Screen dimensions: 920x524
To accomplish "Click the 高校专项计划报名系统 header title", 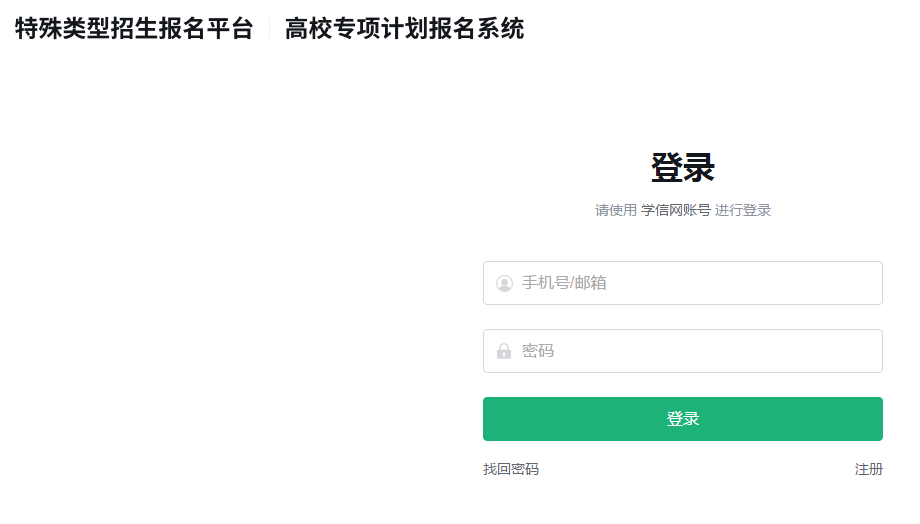I will (x=404, y=29).
